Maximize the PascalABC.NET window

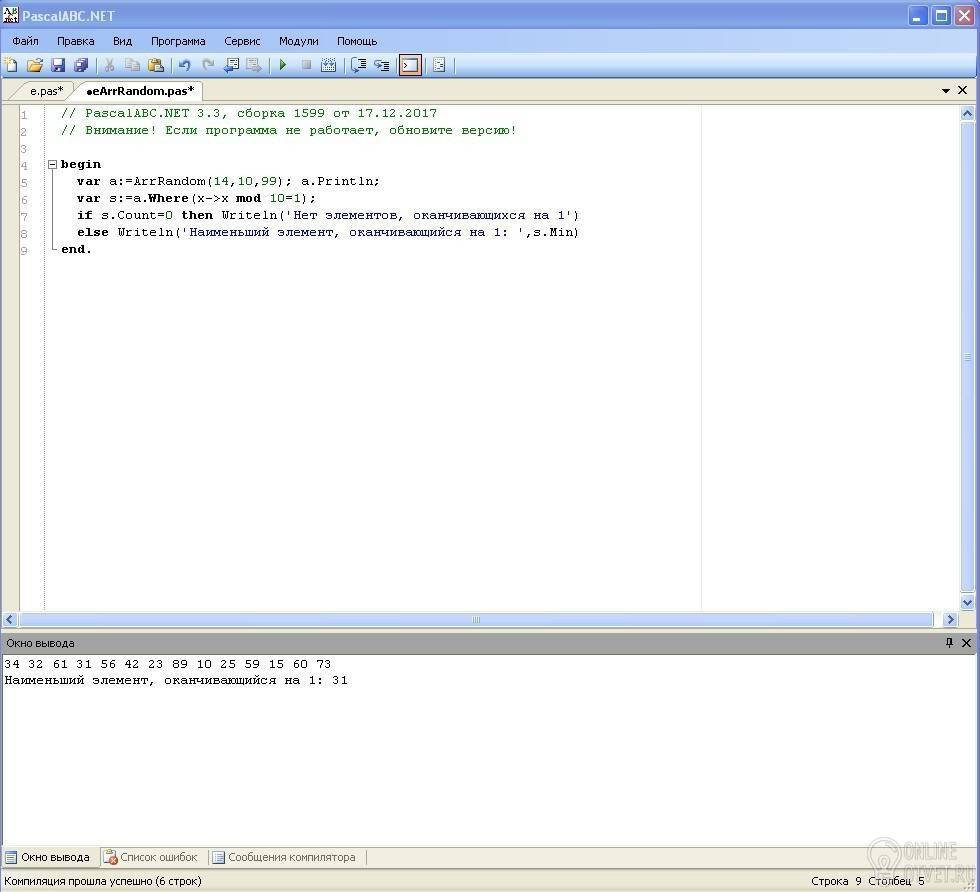tap(941, 16)
